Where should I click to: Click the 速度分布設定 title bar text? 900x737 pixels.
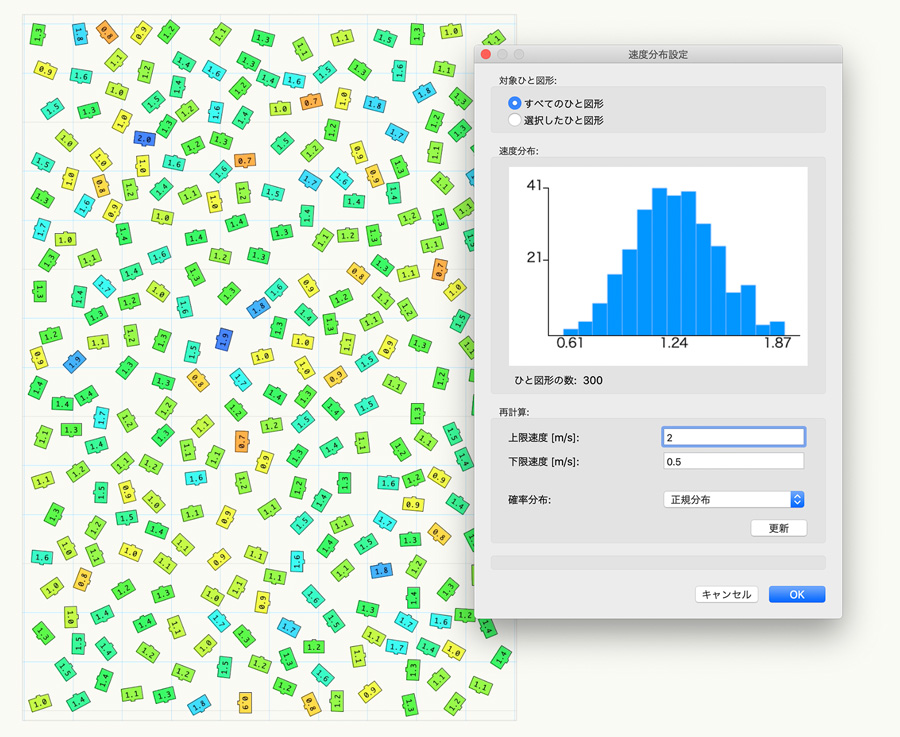658,55
